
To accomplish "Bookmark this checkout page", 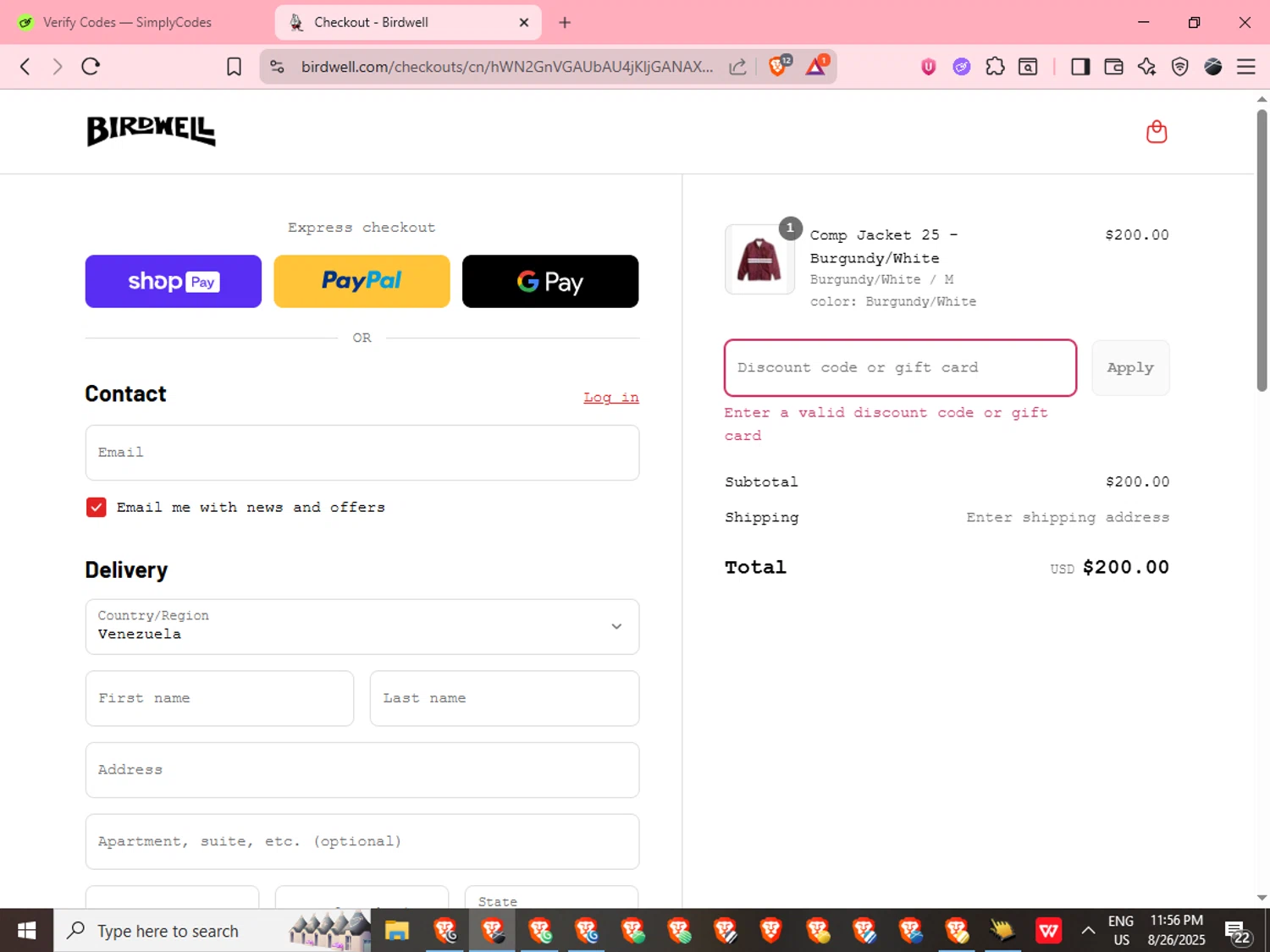I will [235, 67].
